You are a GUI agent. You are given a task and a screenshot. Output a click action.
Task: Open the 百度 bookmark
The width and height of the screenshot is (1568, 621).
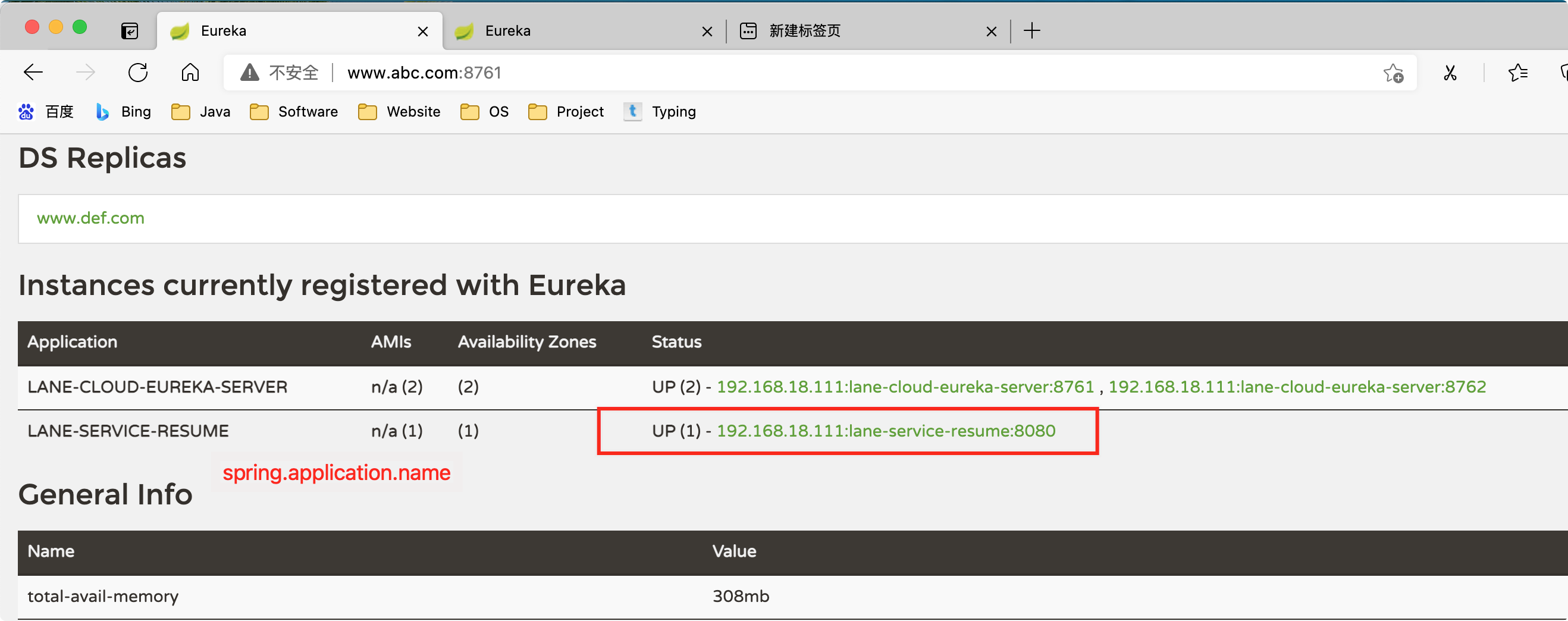pyautogui.click(x=46, y=111)
